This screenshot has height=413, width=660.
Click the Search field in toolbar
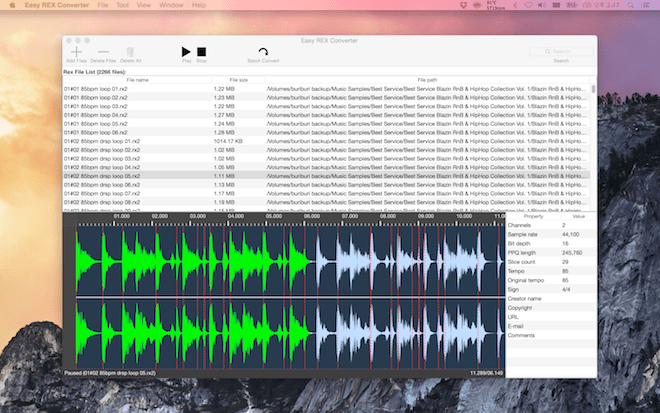tap(561, 50)
